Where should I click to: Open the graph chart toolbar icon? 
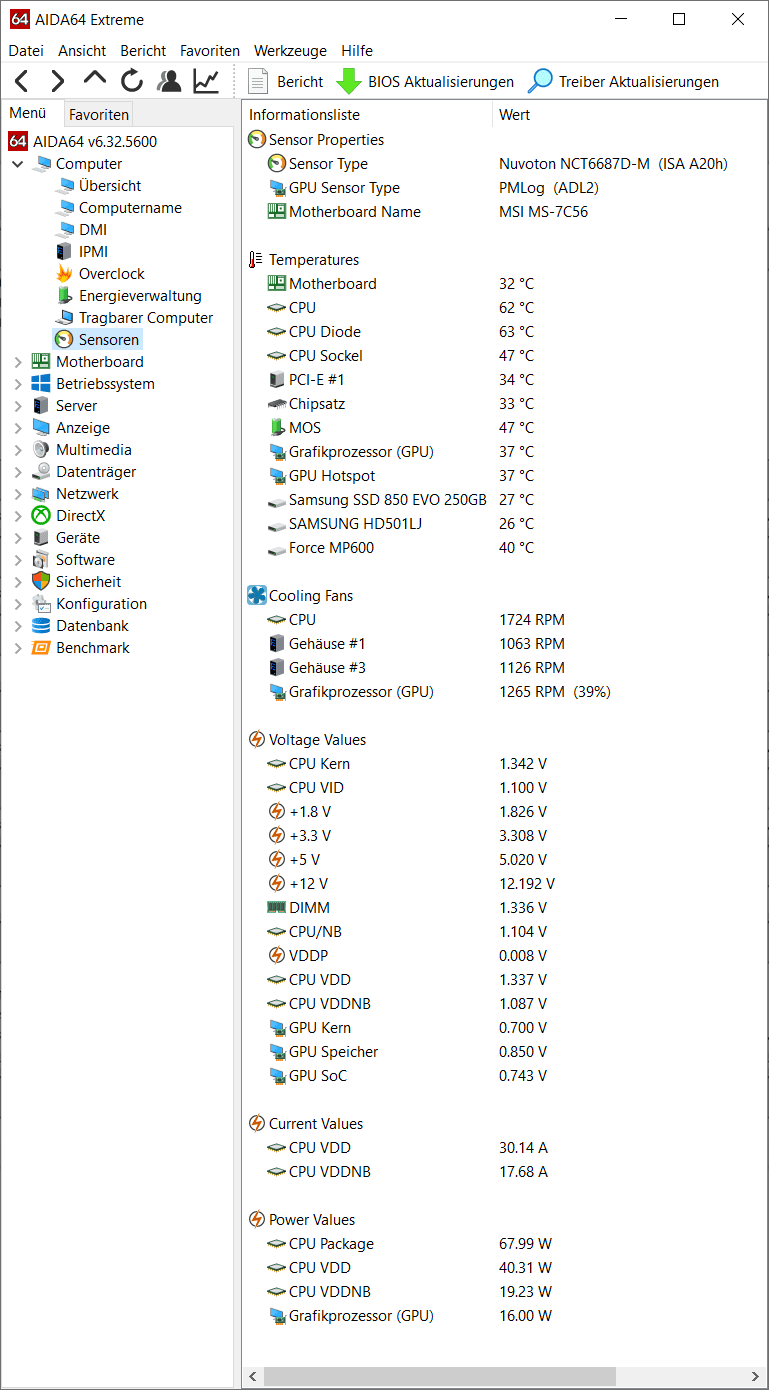pyautogui.click(x=206, y=81)
